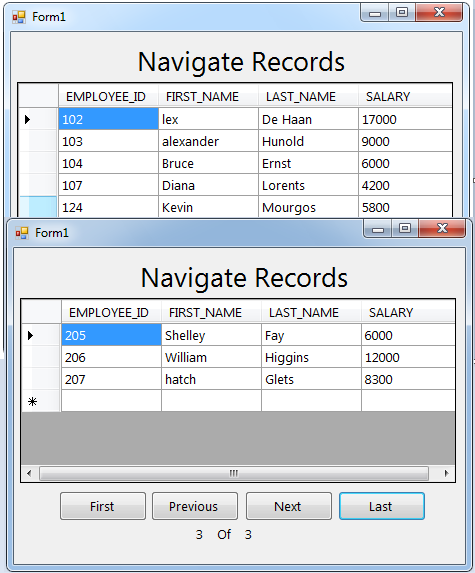Click the scroll left arrow of grid
The width and height of the screenshot is (475, 573).
point(29,473)
